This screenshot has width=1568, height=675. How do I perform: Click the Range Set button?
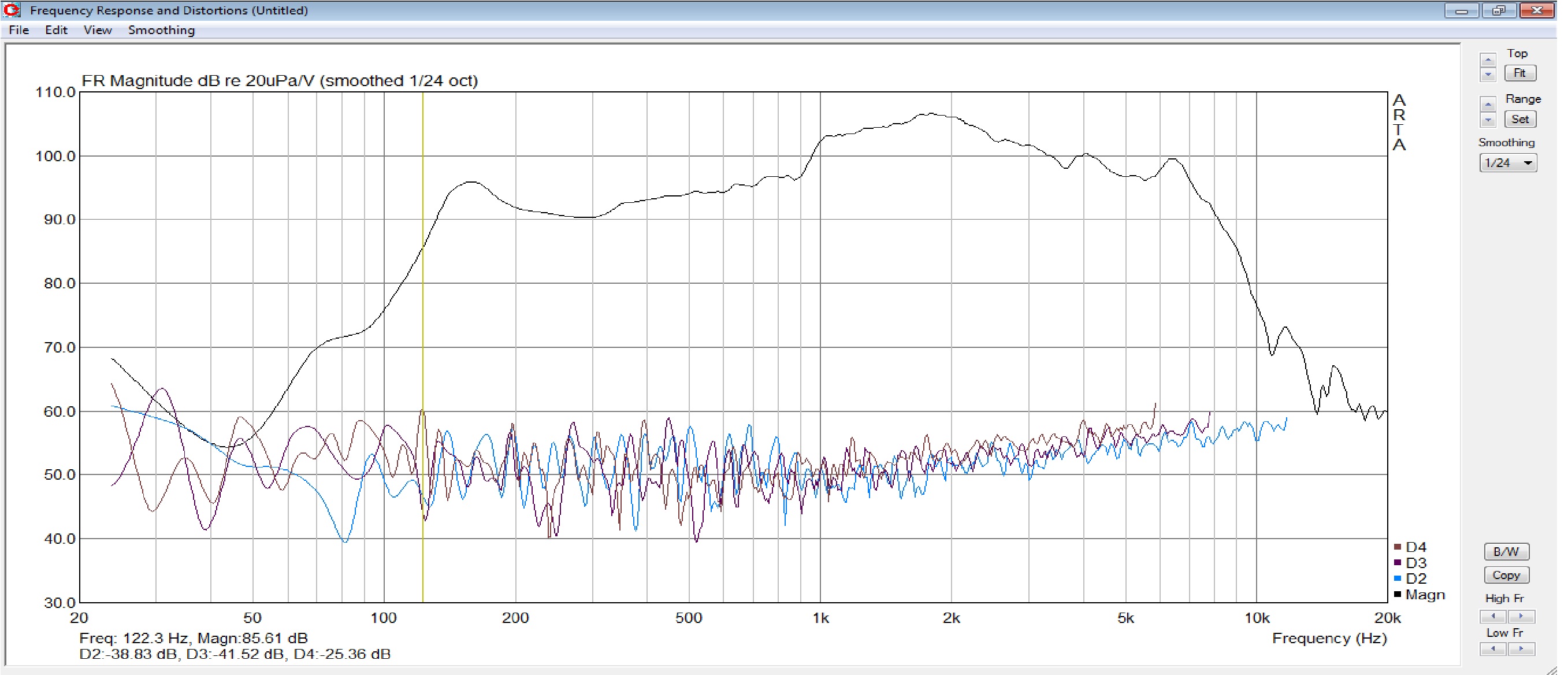coord(1519,120)
